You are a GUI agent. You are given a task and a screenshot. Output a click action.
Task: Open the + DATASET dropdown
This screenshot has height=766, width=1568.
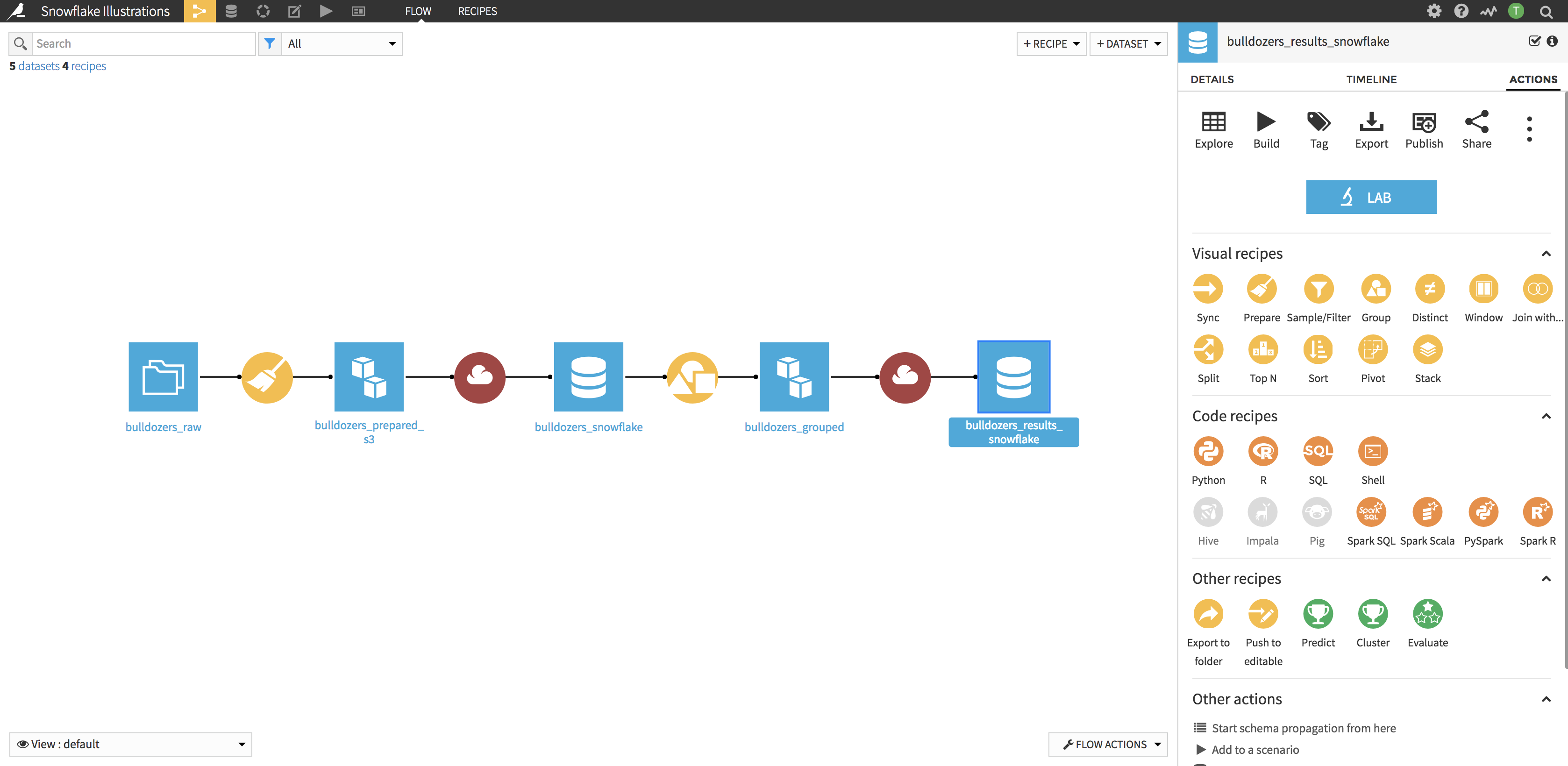coord(1128,44)
